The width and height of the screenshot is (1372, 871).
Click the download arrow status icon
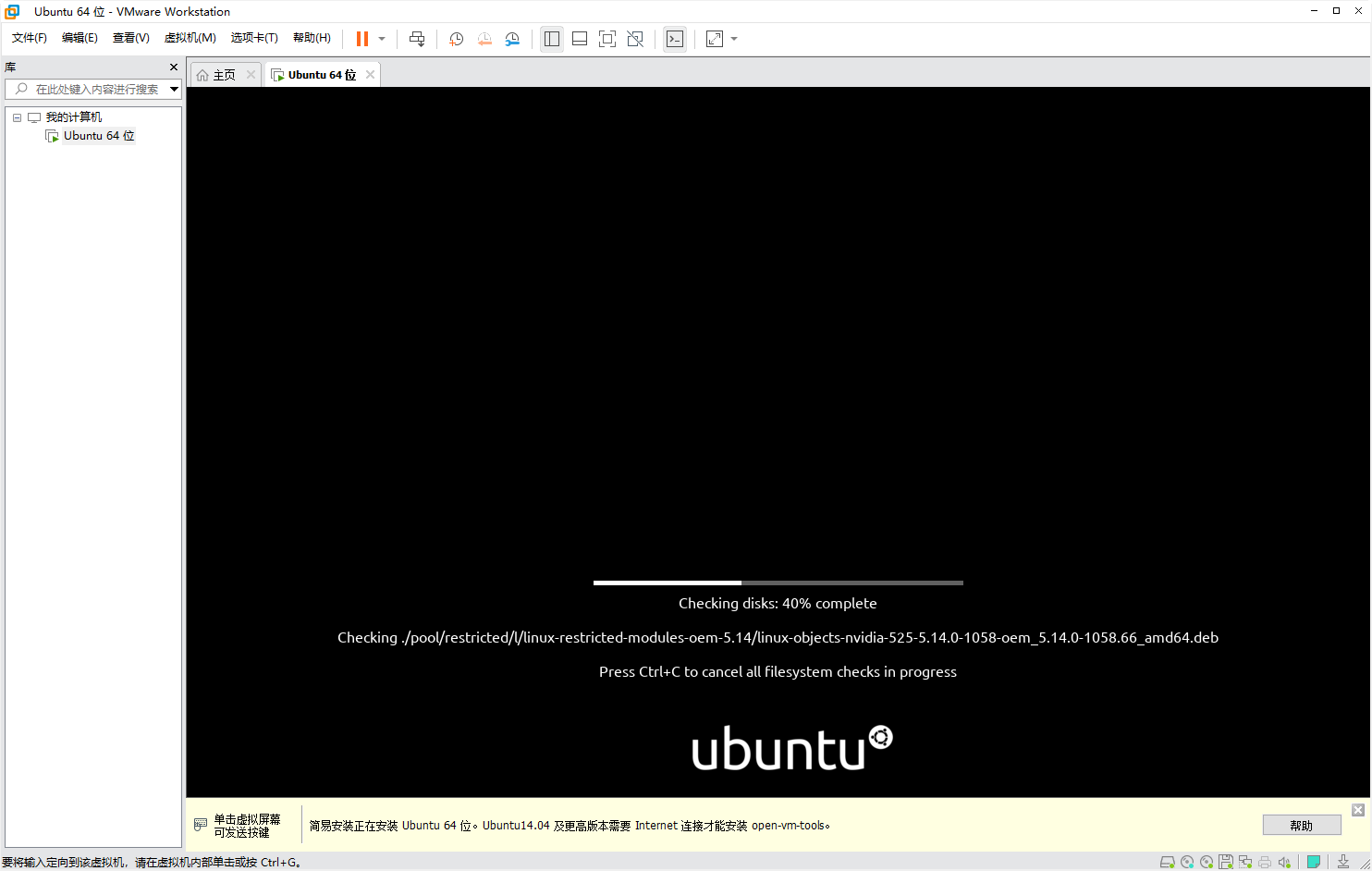1343,863
